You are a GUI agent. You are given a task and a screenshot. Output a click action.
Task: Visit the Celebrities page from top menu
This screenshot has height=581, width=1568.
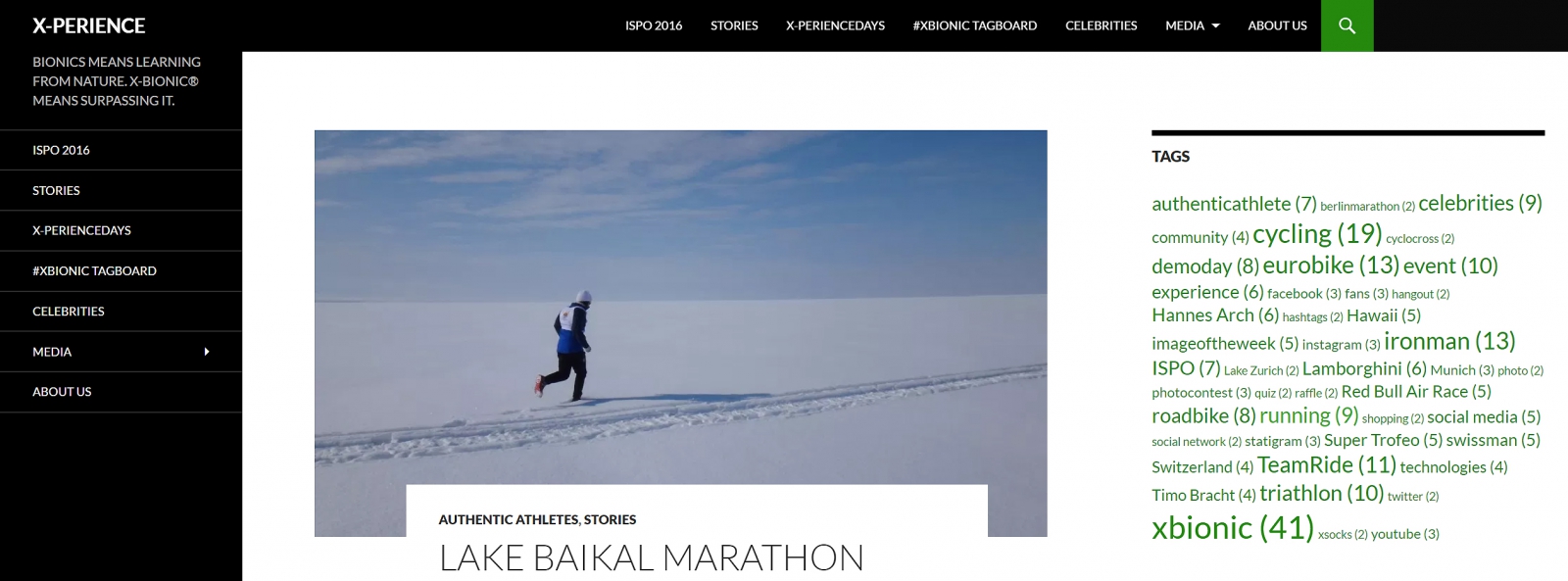point(1102,25)
